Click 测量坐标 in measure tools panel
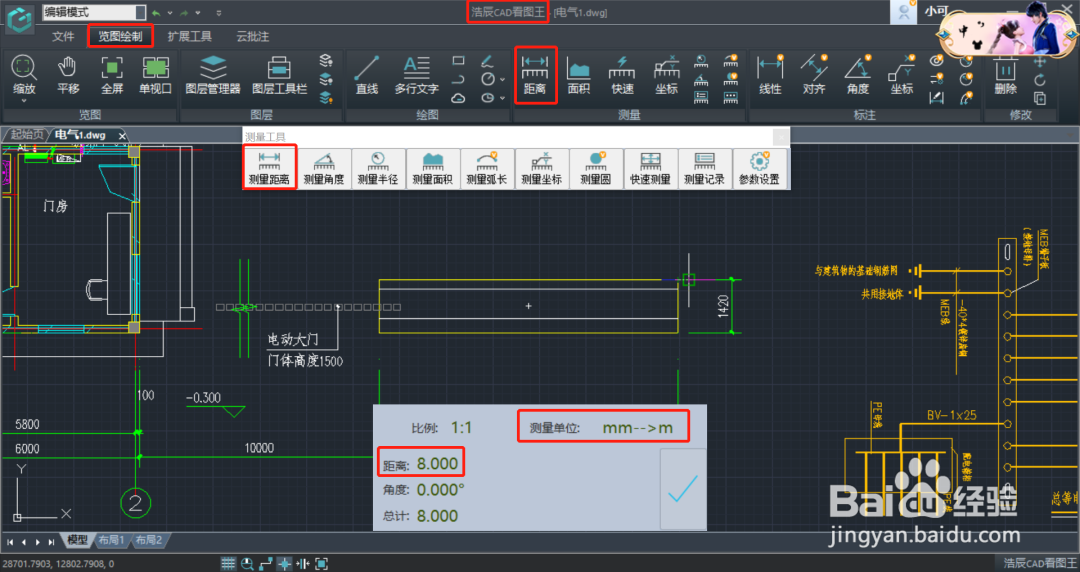Screen dimensions: 1080x572 click(541, 169)
